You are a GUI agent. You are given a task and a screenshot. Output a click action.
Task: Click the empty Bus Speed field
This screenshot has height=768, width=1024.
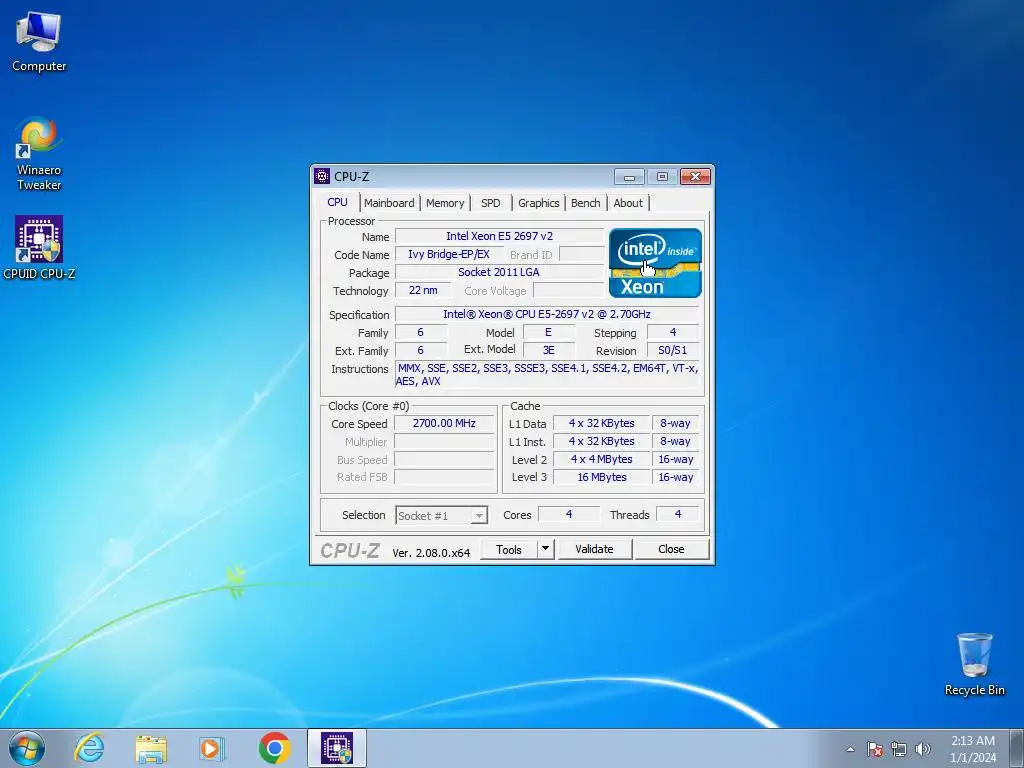coord(444,459)
